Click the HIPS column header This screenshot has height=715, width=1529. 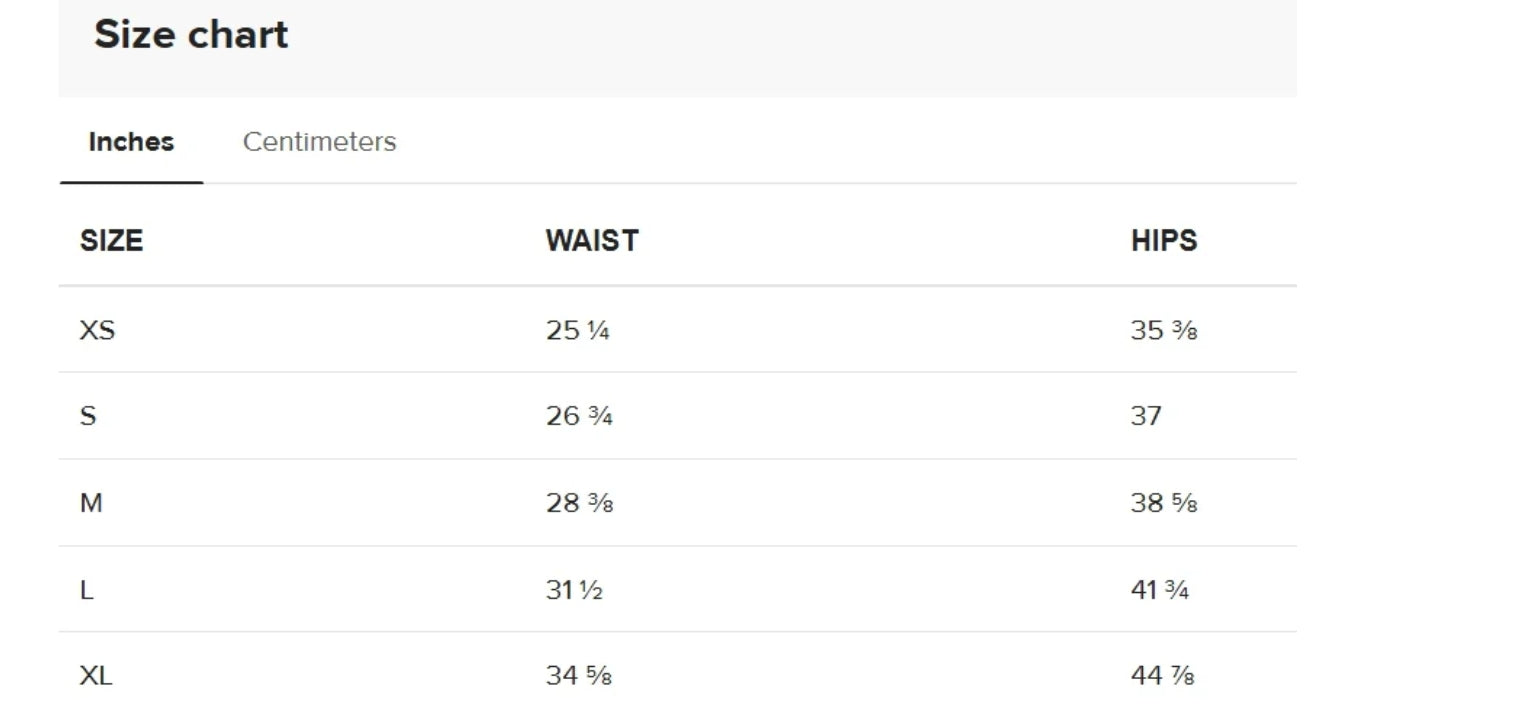pyautogui.click(x=1164, y=241)
